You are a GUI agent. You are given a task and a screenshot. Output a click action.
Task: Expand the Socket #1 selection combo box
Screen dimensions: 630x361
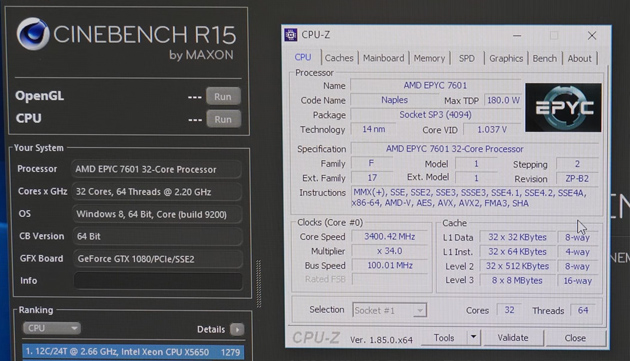tap(389, 310)
